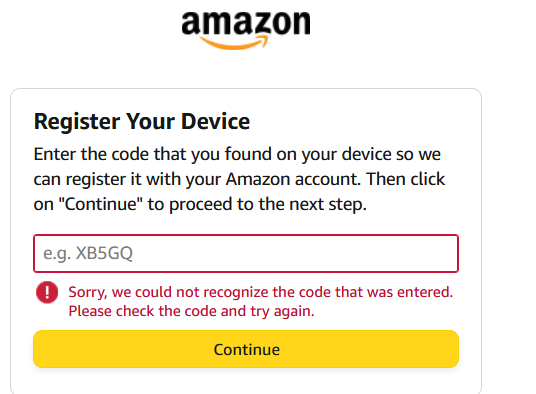The image size is (536, 394).
Task: Click 'proceed to the next step' text
Action: (268, 205)
